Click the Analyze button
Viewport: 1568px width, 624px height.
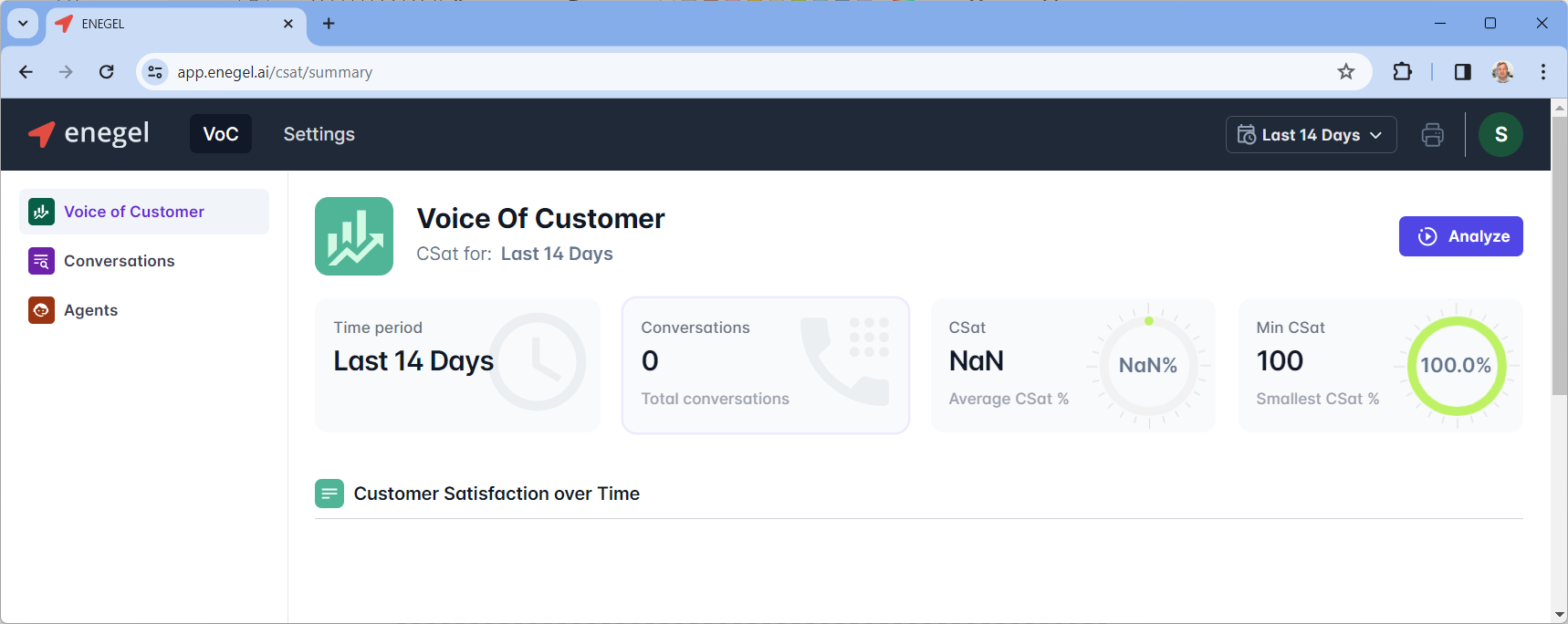1460,236
